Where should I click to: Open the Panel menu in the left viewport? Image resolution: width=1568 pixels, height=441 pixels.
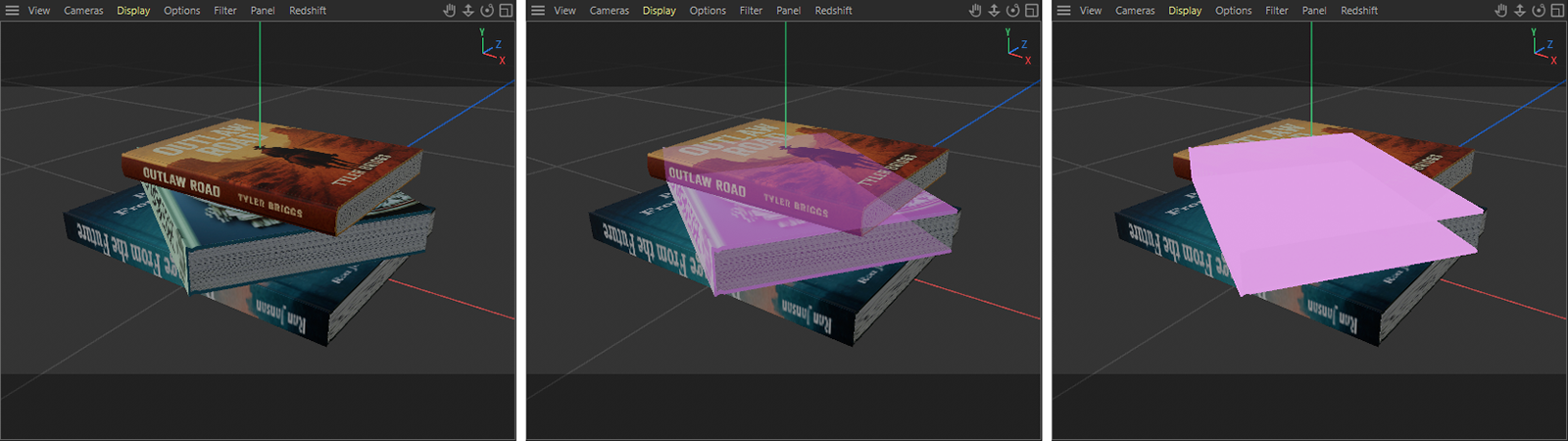click(263, 11)
